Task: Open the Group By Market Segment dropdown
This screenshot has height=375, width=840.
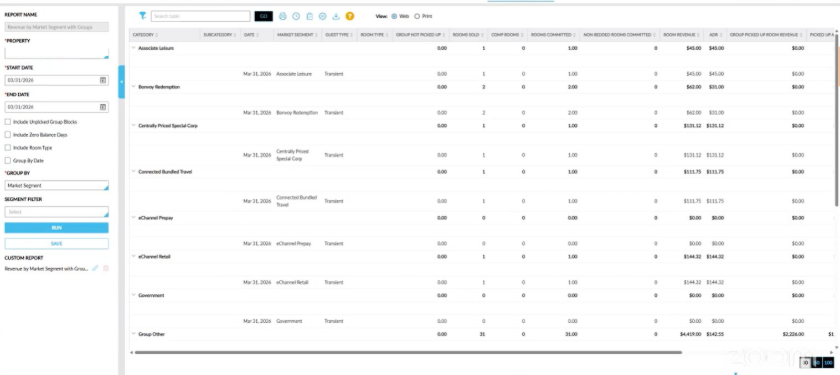Action: [57, 185]
